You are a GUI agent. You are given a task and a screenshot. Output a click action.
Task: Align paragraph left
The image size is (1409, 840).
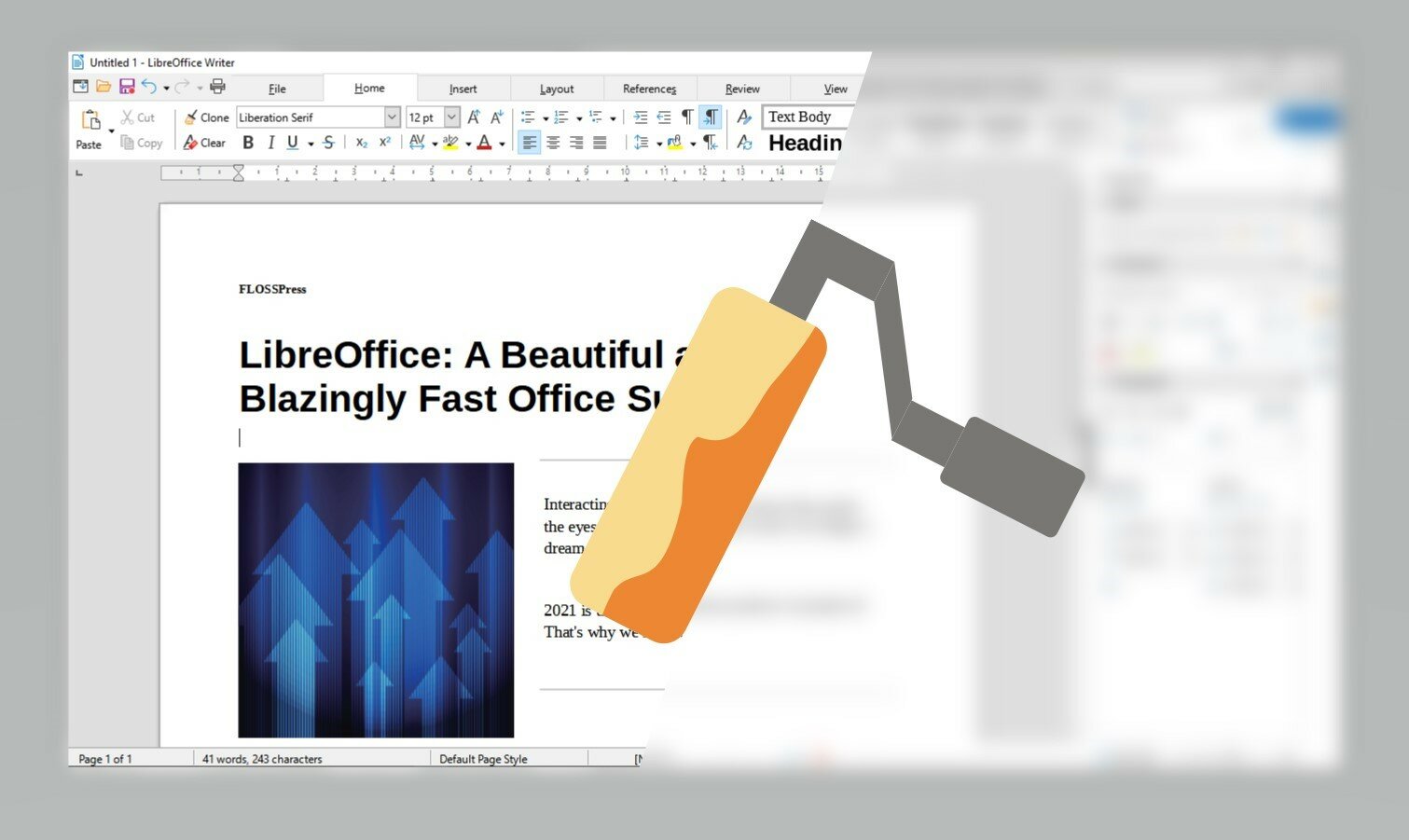[x=530, y=143]
